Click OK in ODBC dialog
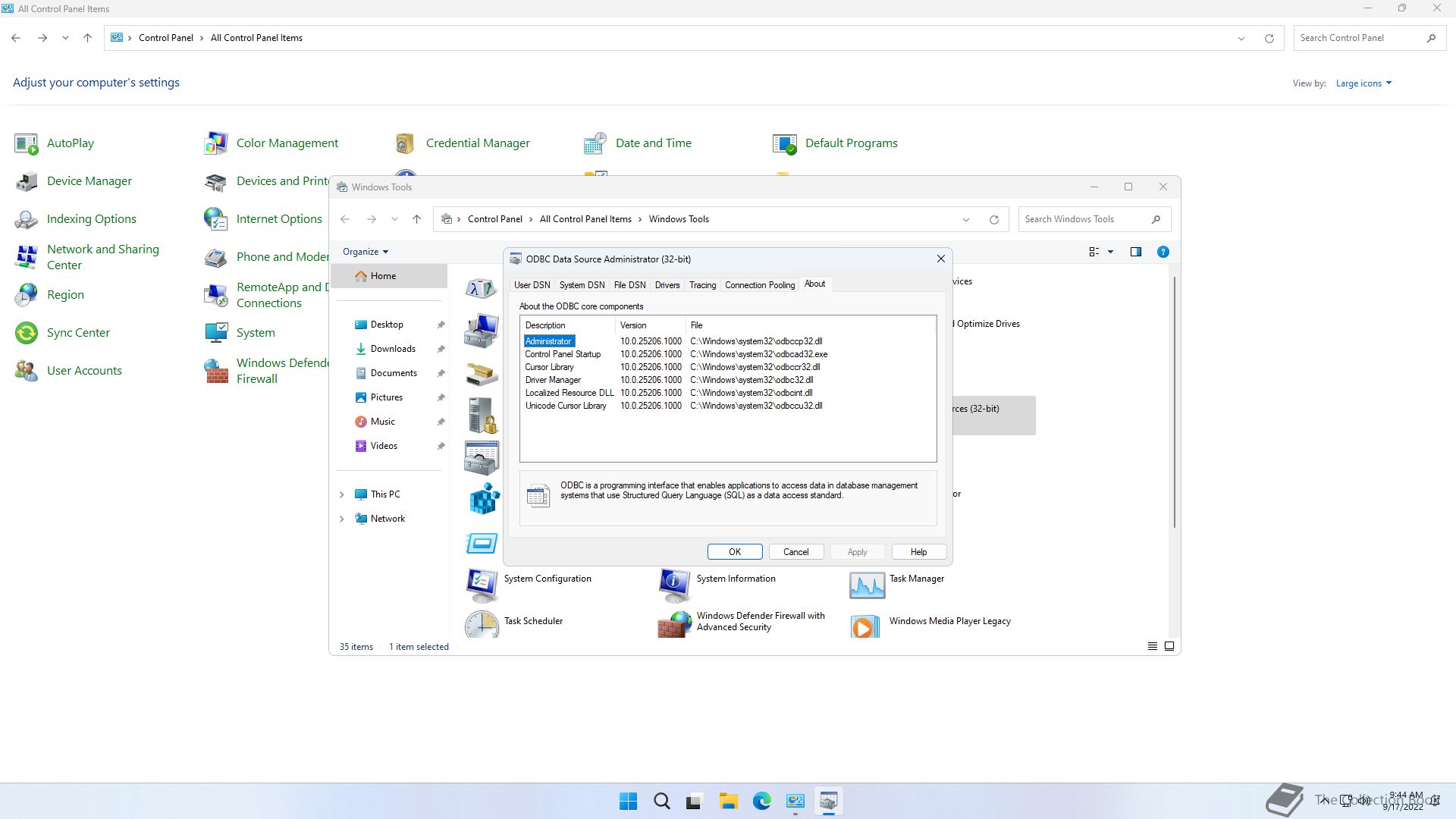 [734, 552]
